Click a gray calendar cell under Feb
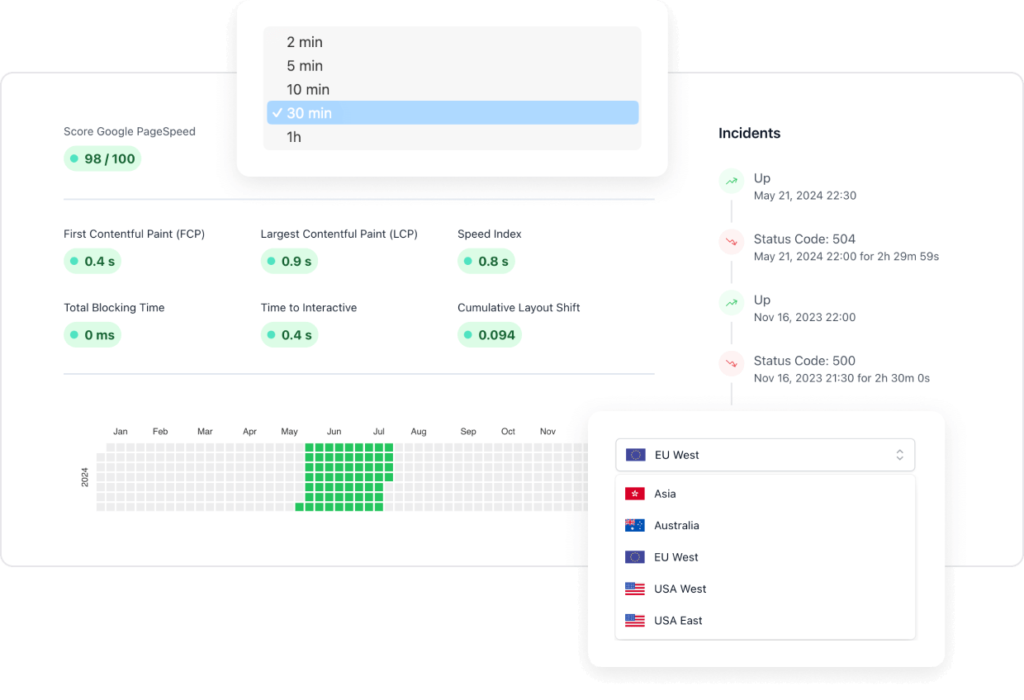1024x700 pixels. point(160,472)
